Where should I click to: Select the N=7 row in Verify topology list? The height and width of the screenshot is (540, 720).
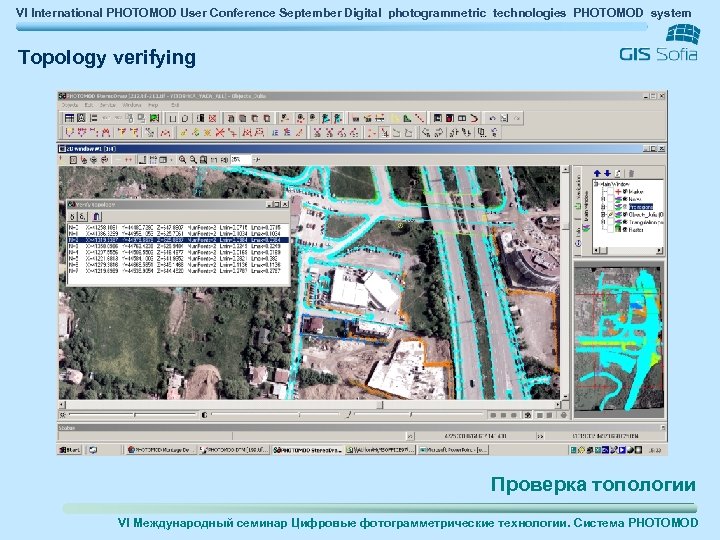pos(178,271)
